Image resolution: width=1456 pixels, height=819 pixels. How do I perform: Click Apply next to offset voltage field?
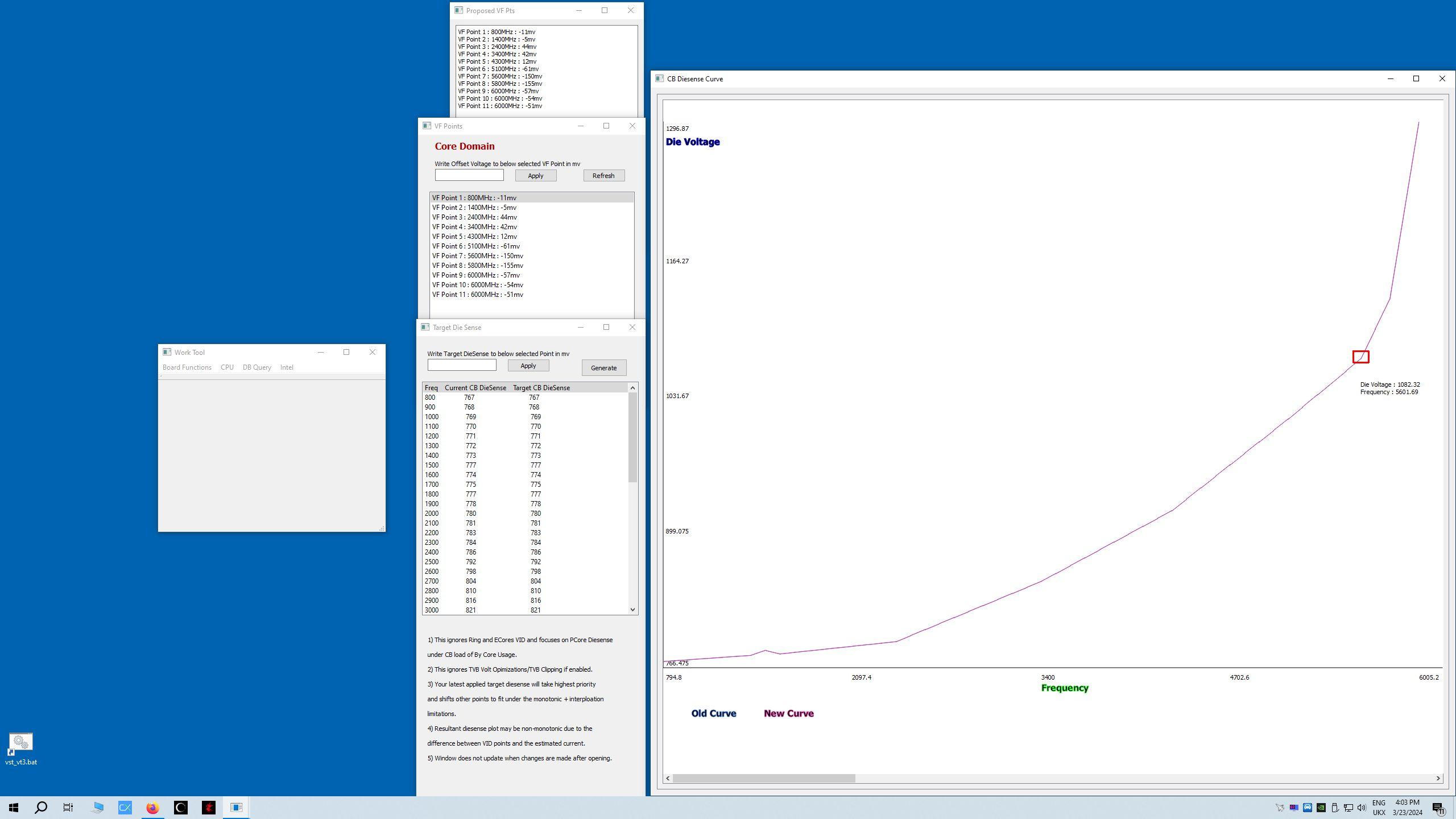point(535,176)
